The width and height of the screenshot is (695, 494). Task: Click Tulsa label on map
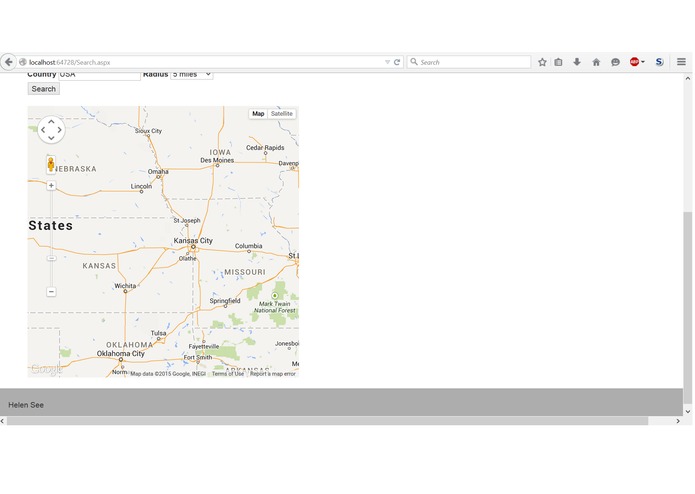(158, 333)
